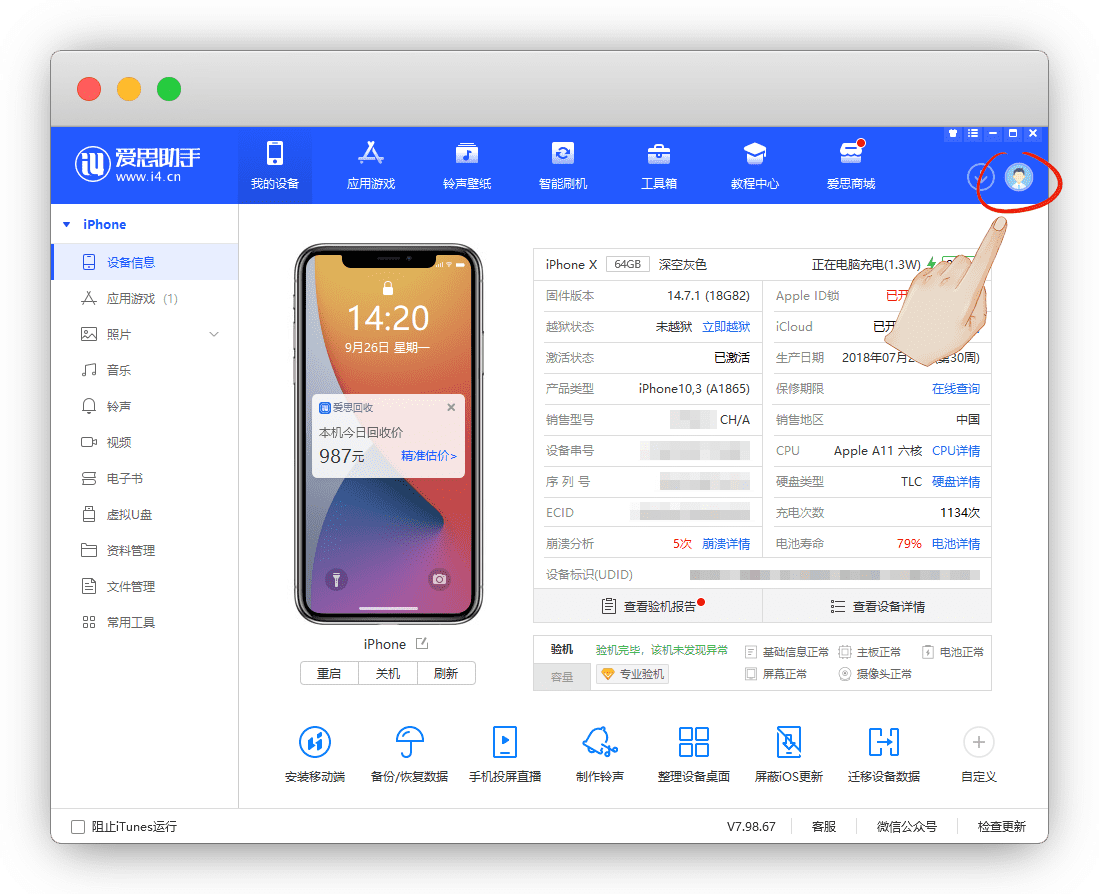Click the 重启 restart button
This screenshot has width=1099, height=894.
pyautogui.click(x=329, y=673)
